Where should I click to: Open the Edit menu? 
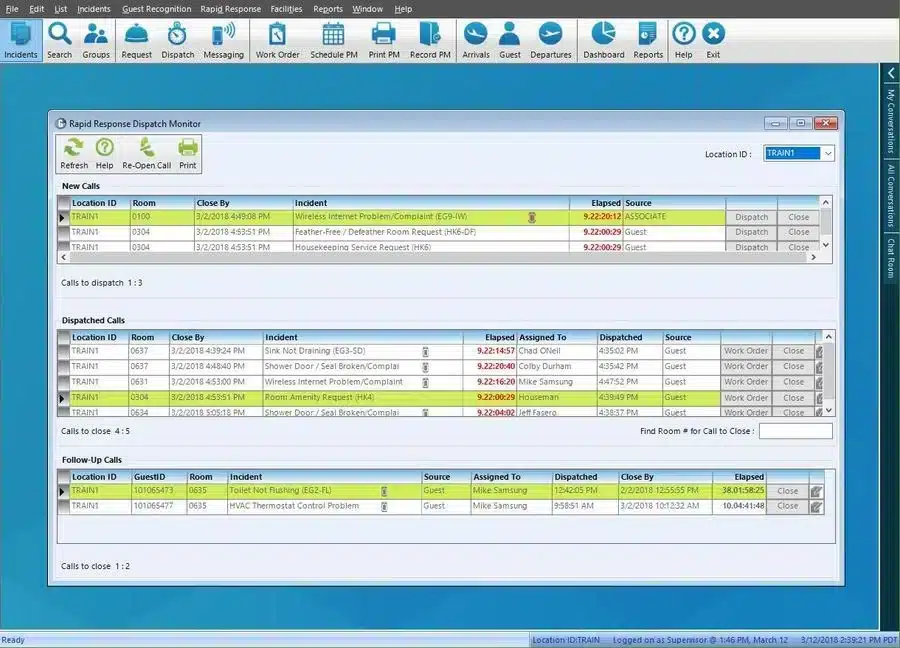pyautogui.click(x=37, y=9)
